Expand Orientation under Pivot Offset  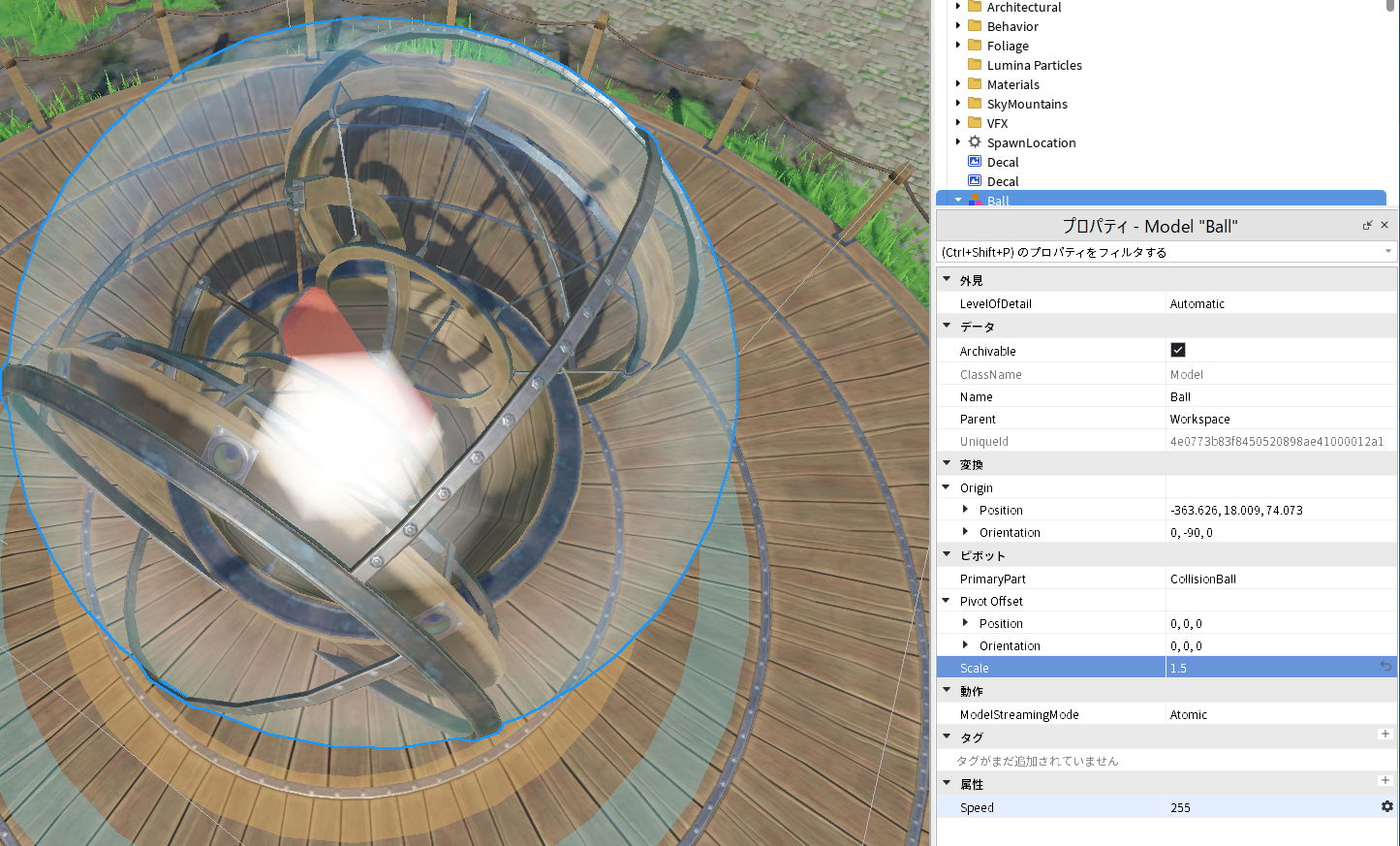pos(965,645)
